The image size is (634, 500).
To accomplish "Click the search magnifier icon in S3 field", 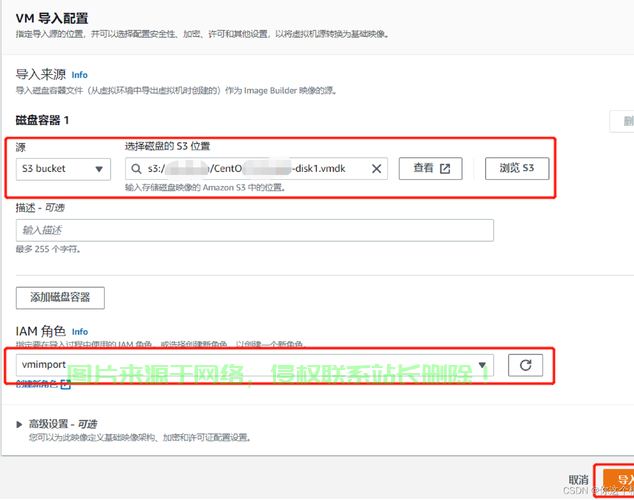I will click(x=137, y=169).
